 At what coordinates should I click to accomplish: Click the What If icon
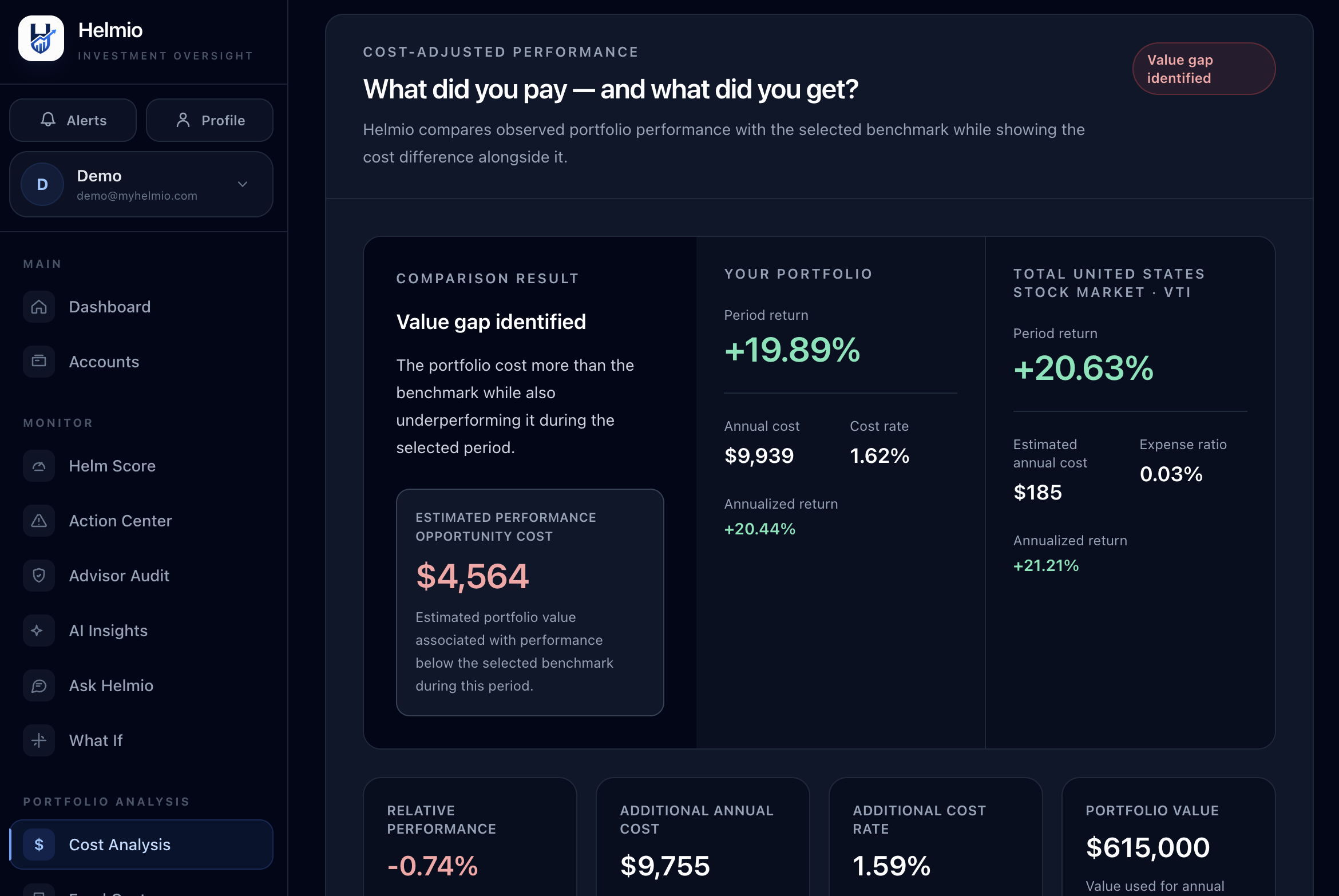point(39,740)
